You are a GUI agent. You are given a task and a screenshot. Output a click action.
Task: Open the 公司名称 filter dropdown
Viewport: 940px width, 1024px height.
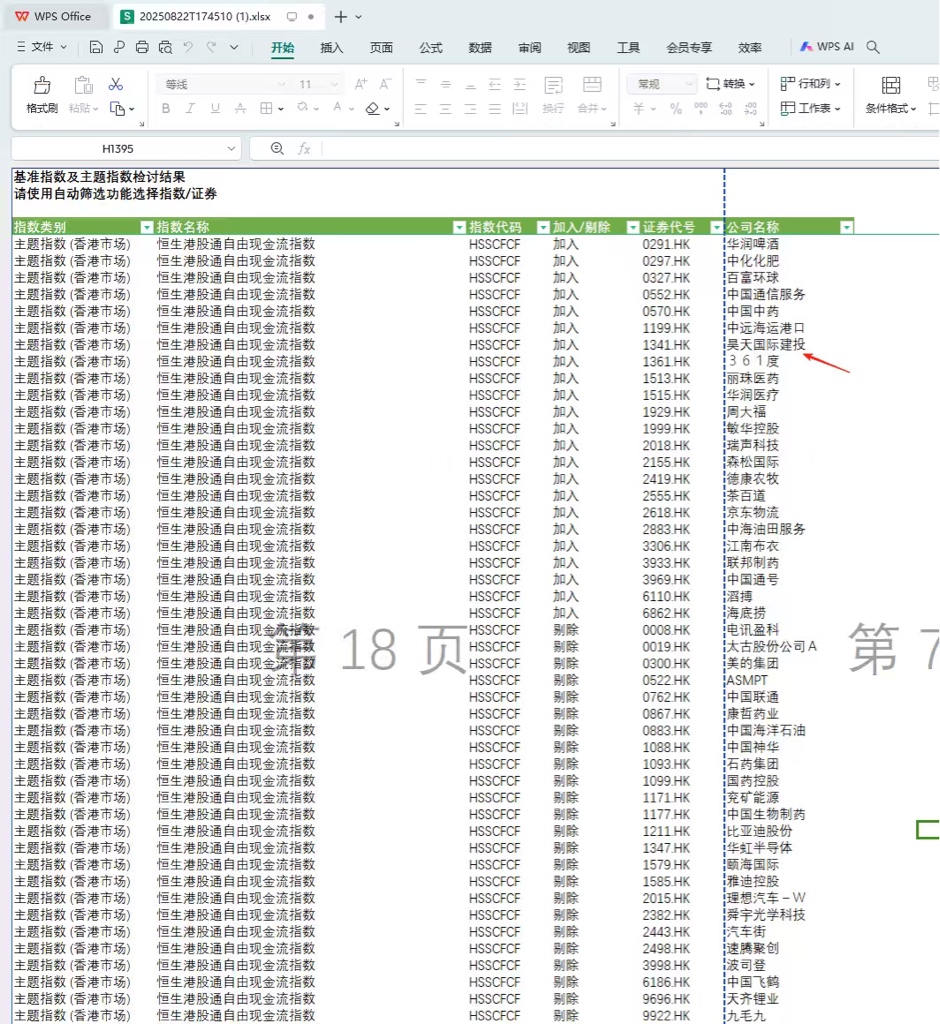tap(847, 227)
